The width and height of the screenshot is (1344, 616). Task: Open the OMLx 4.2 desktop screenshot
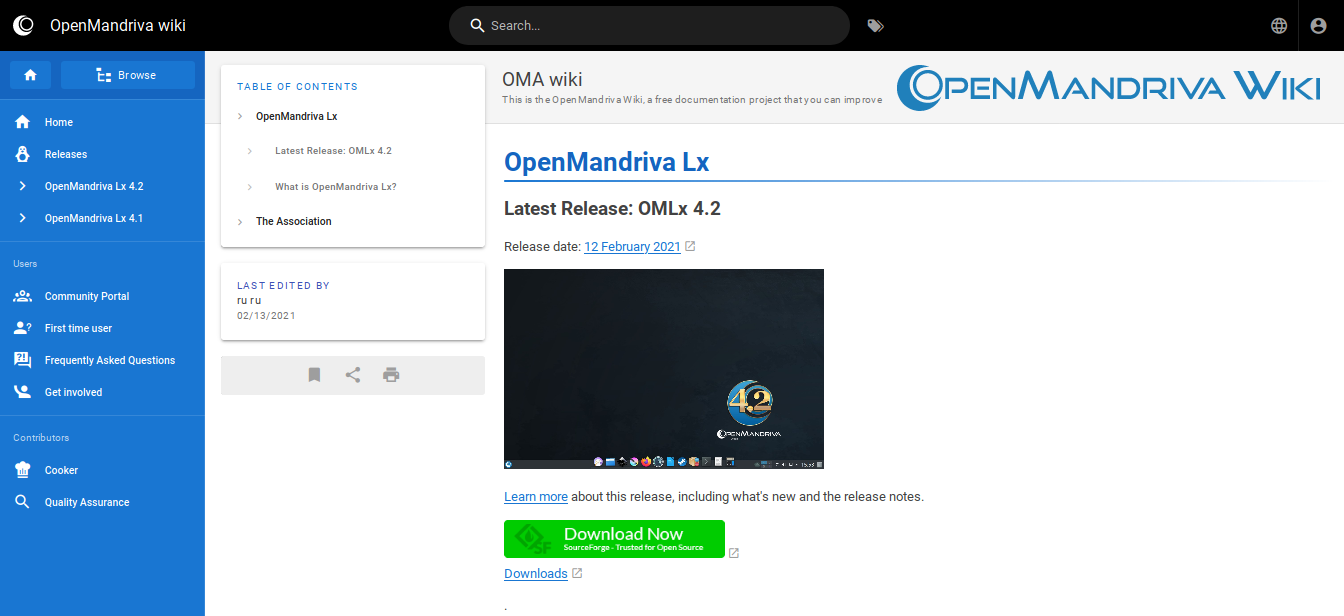664,369
